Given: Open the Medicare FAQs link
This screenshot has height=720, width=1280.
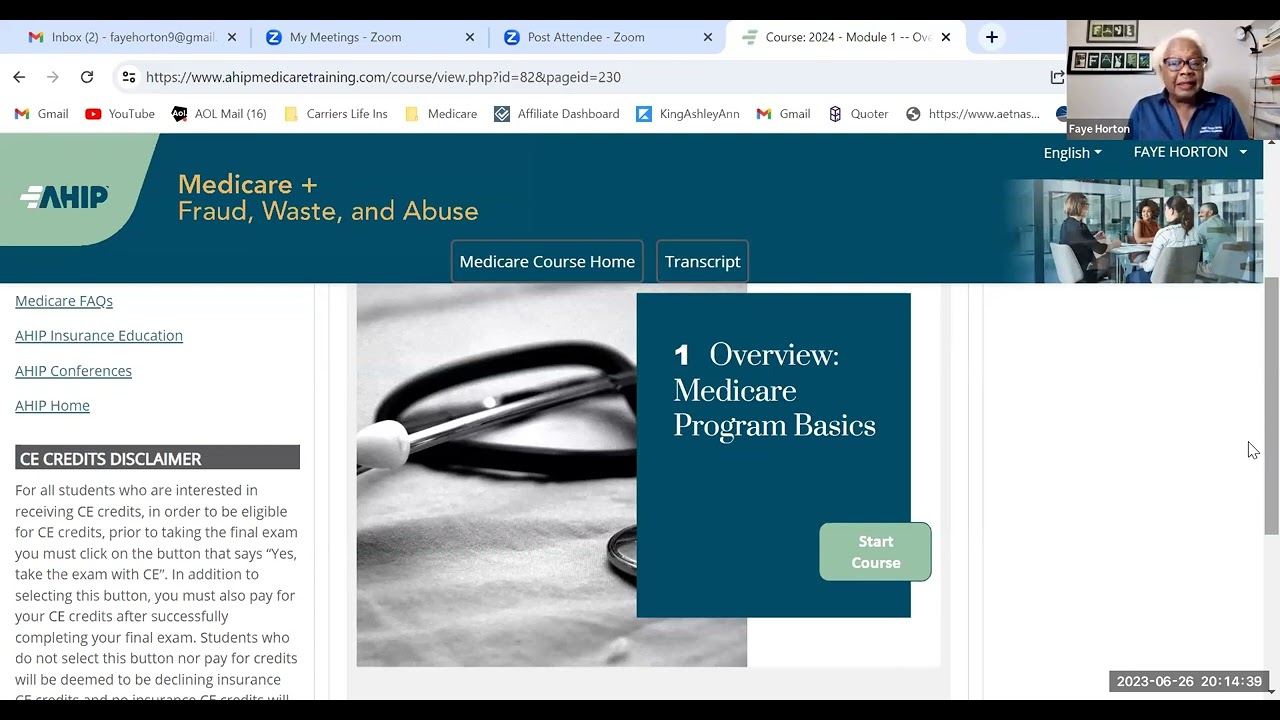Looking at the screenshot, I should (64, 301).
